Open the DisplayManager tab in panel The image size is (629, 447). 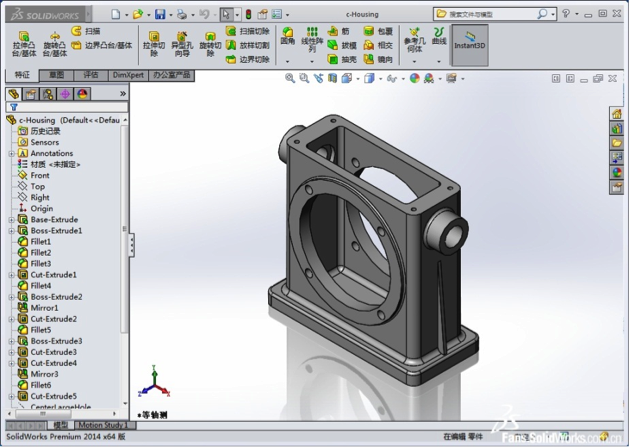tap(82, 94)
